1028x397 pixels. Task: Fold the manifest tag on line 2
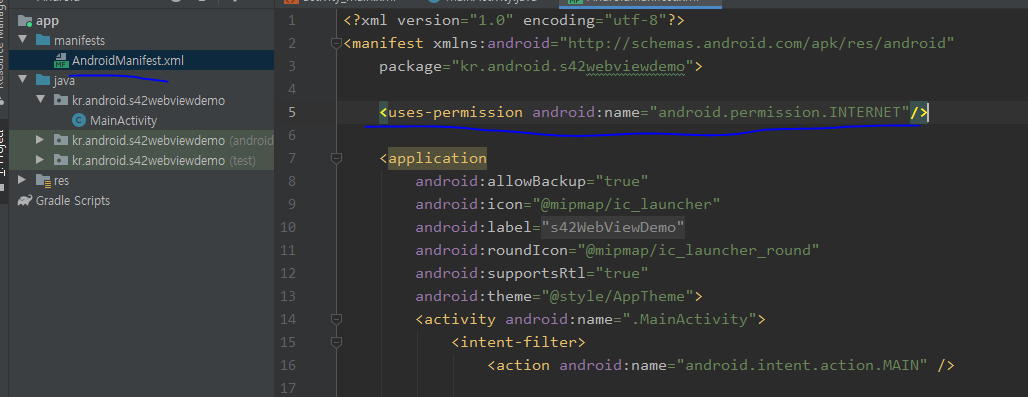pyautogui.click(x=337, y=44)
